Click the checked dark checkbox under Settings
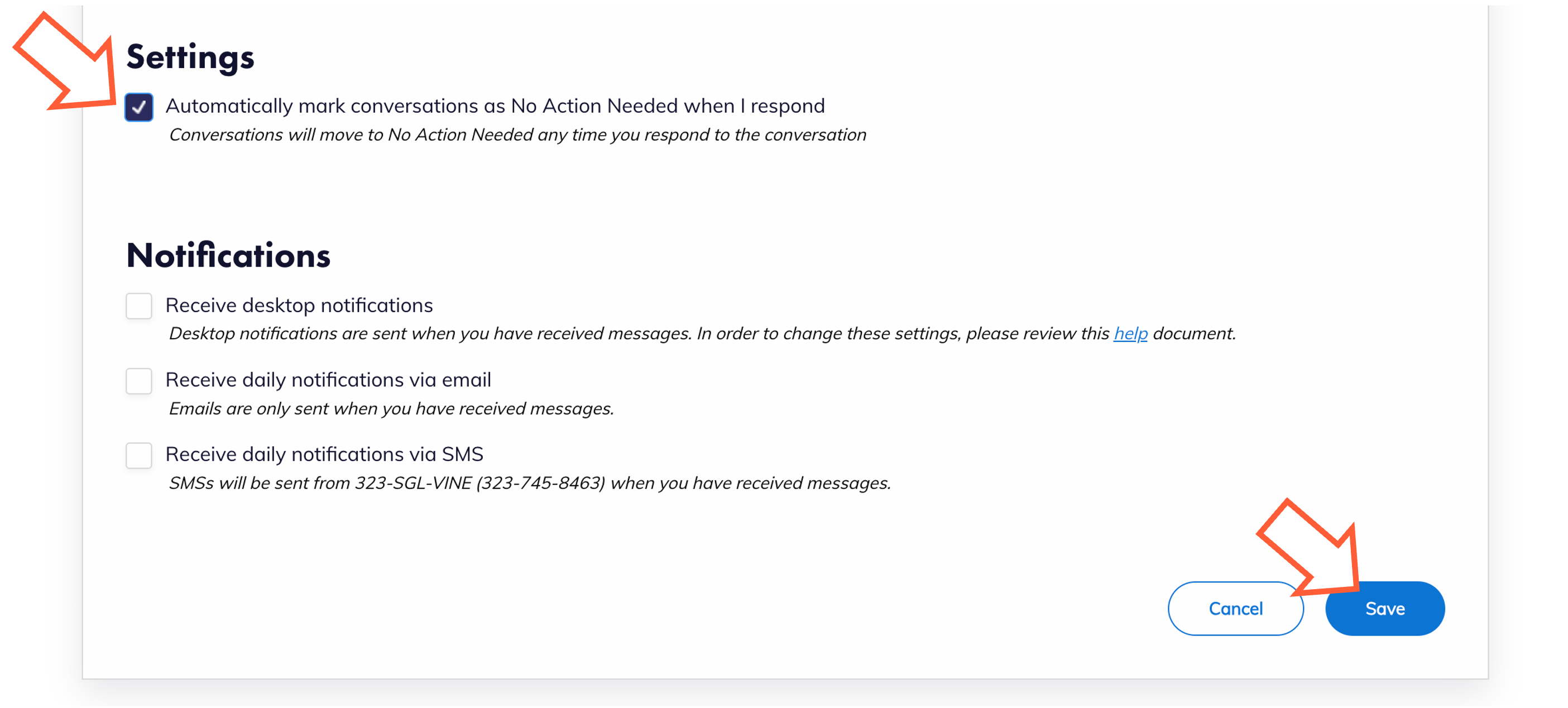Screen dimensions: 1568x708 coord(139,107)
